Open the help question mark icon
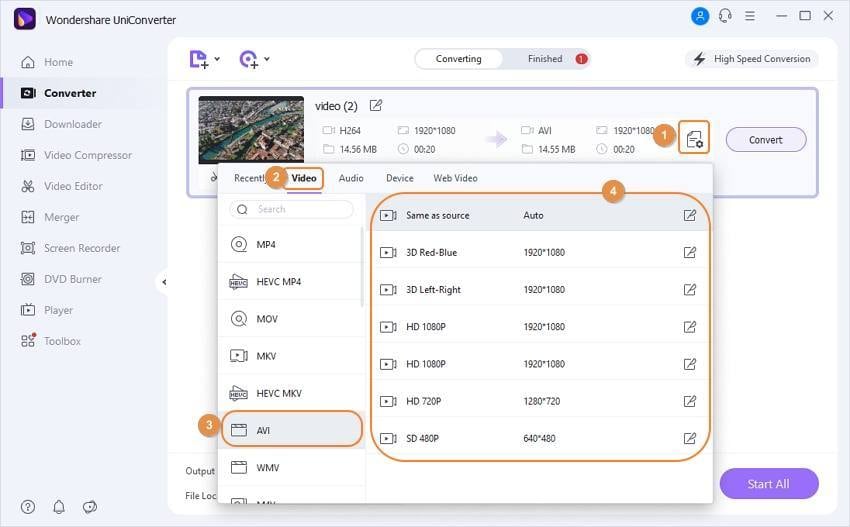 [28, 507]
